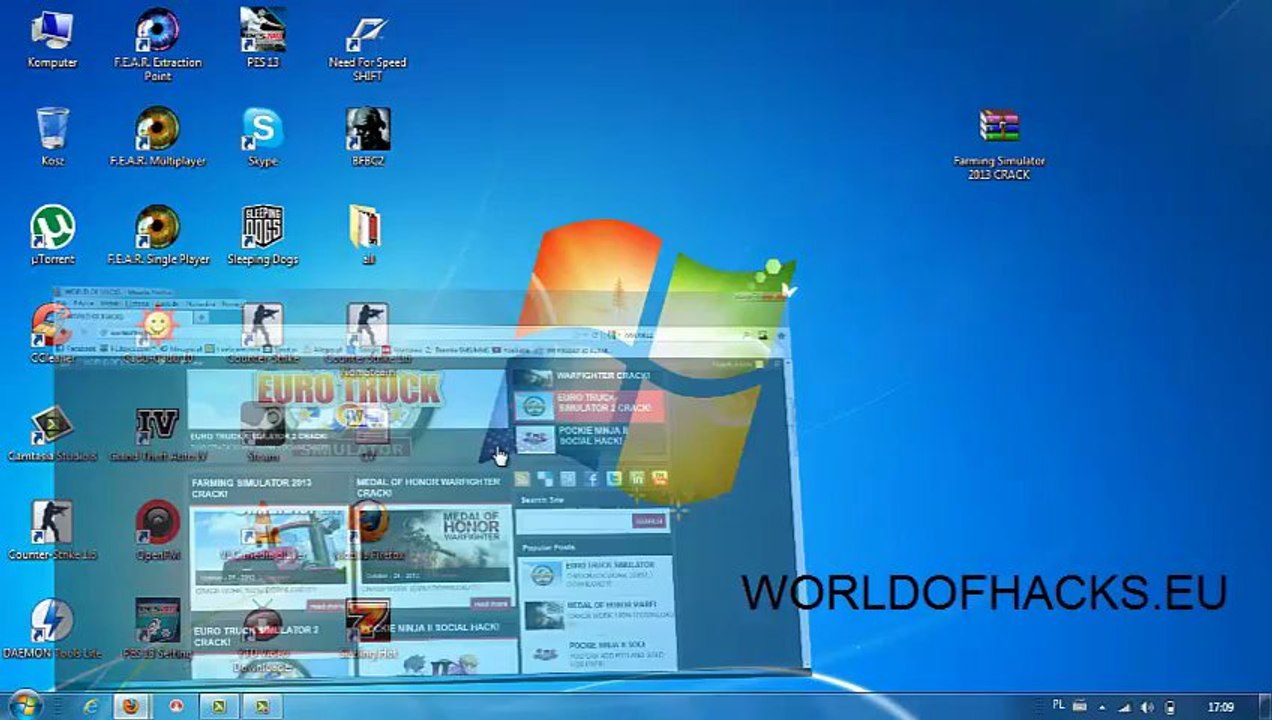This screenshot has height=720, width=1272.
Task: Click the red round taskbar icon
Action: [x=176, y=706]
